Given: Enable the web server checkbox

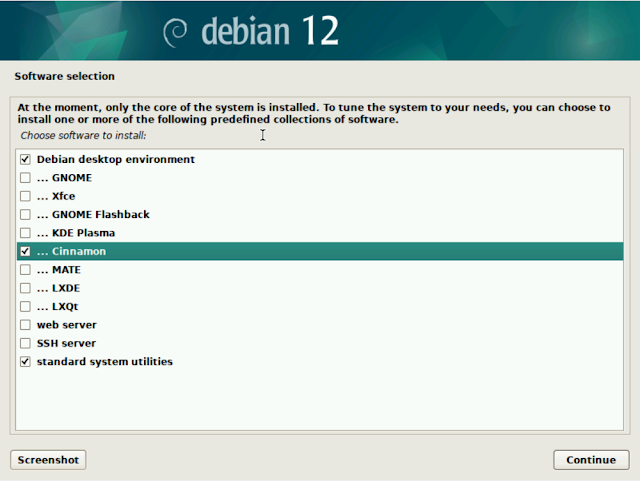Looking at the screenshot, I should (x=25, y=325).
